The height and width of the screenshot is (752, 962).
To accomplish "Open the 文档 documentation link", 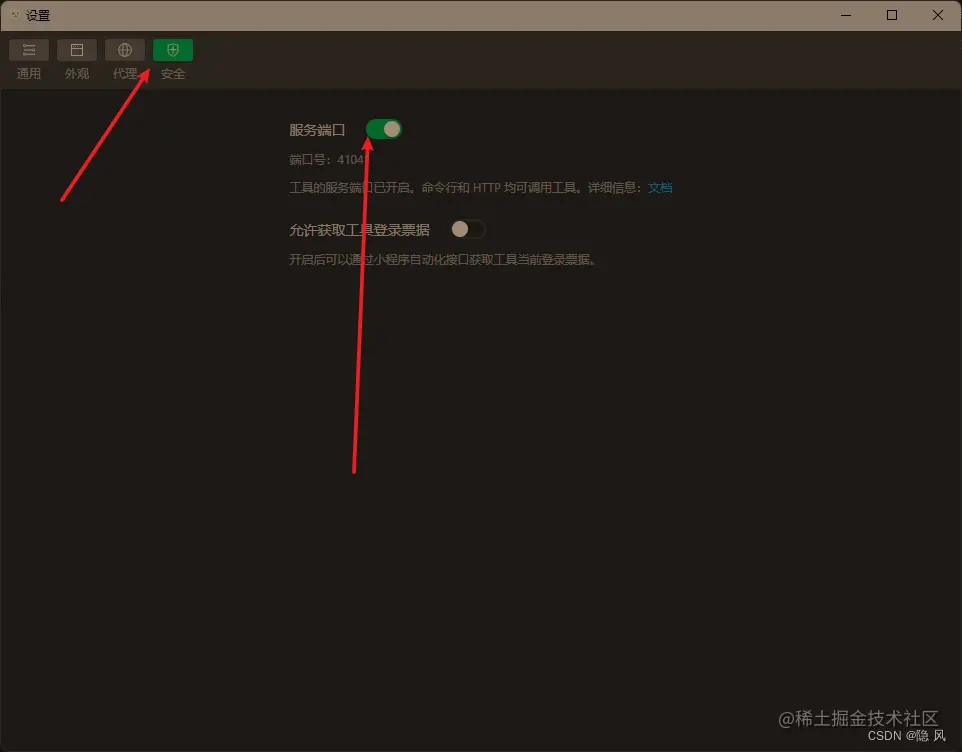I will point(660,188).
